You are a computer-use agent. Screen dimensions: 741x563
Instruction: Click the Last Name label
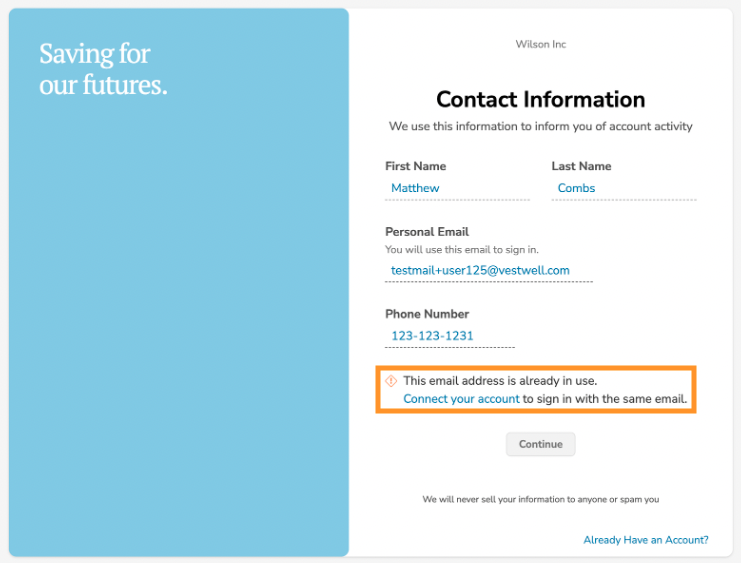click(x=581, y=166)
